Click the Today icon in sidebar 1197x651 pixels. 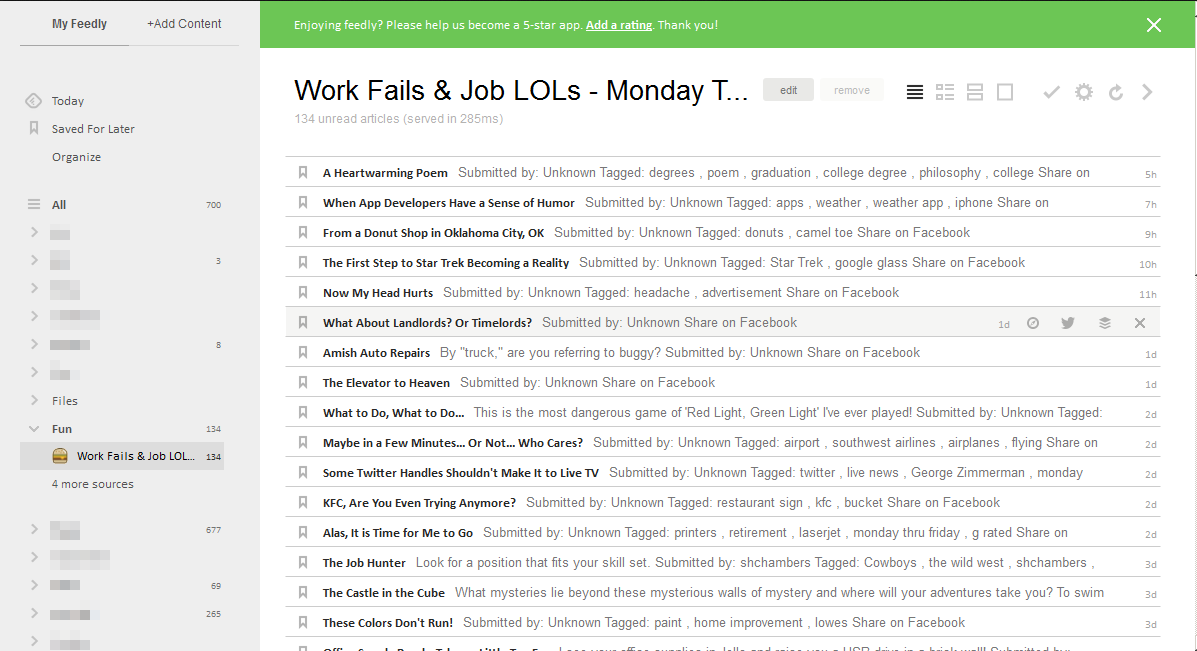(x=33, y=101)
